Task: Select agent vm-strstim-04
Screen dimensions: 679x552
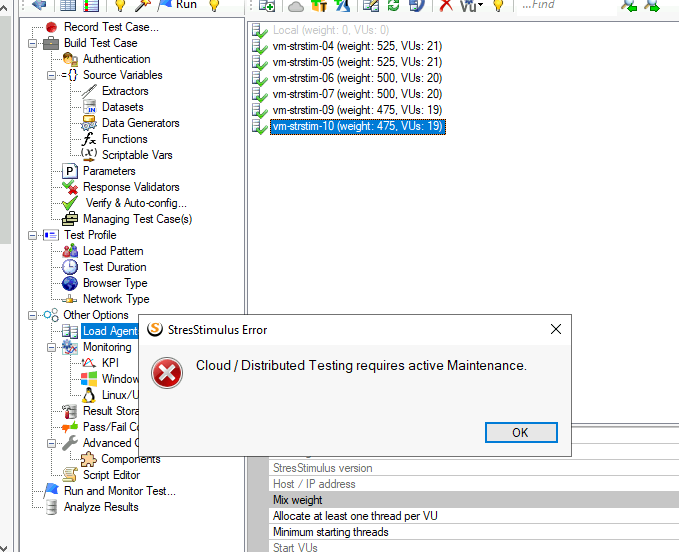Action: [x=357, y=46]
